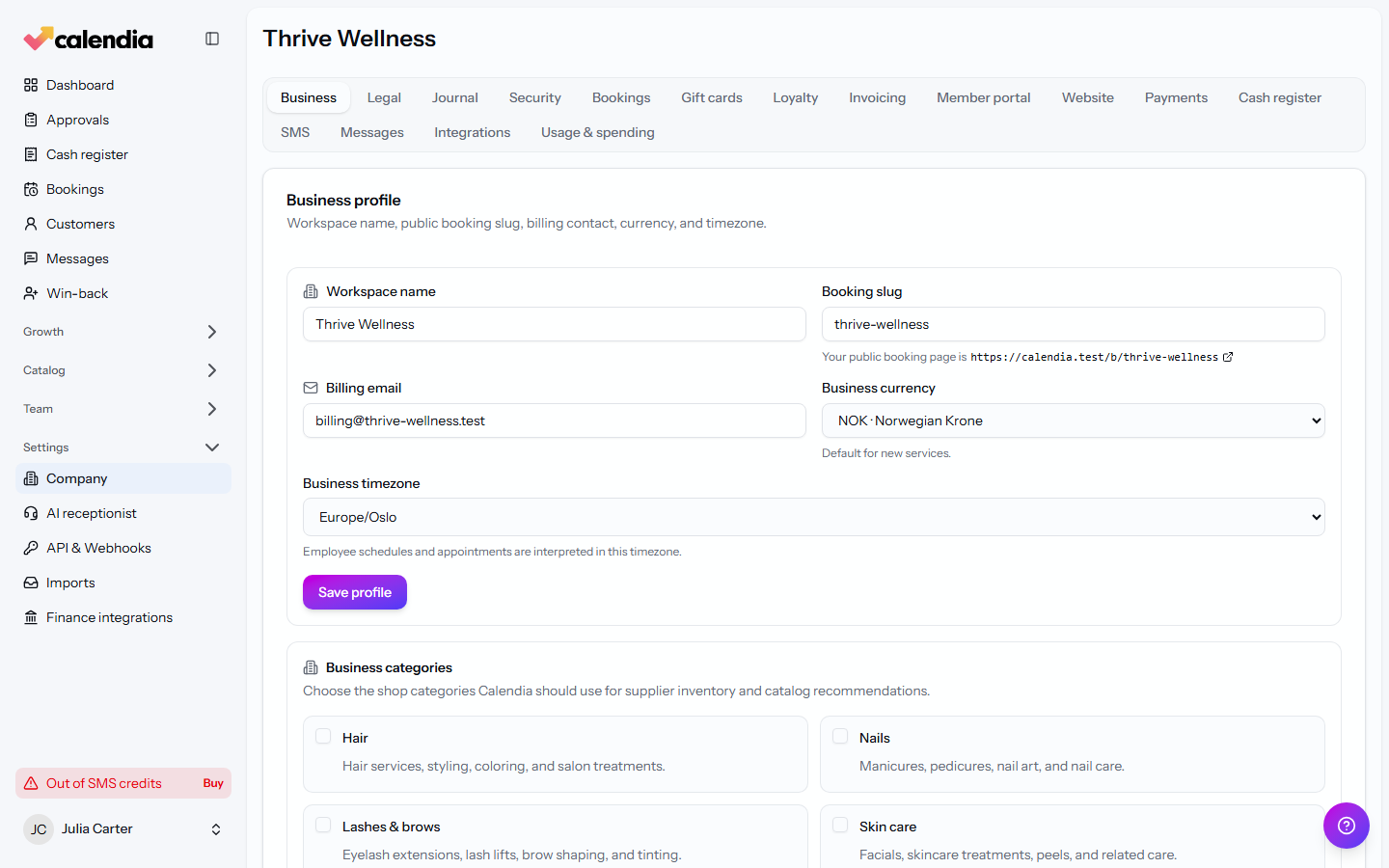This screenshot has height=868, width=1389.
Task: Open the Business currency dropdown
Action: [x=1074, y=420]
